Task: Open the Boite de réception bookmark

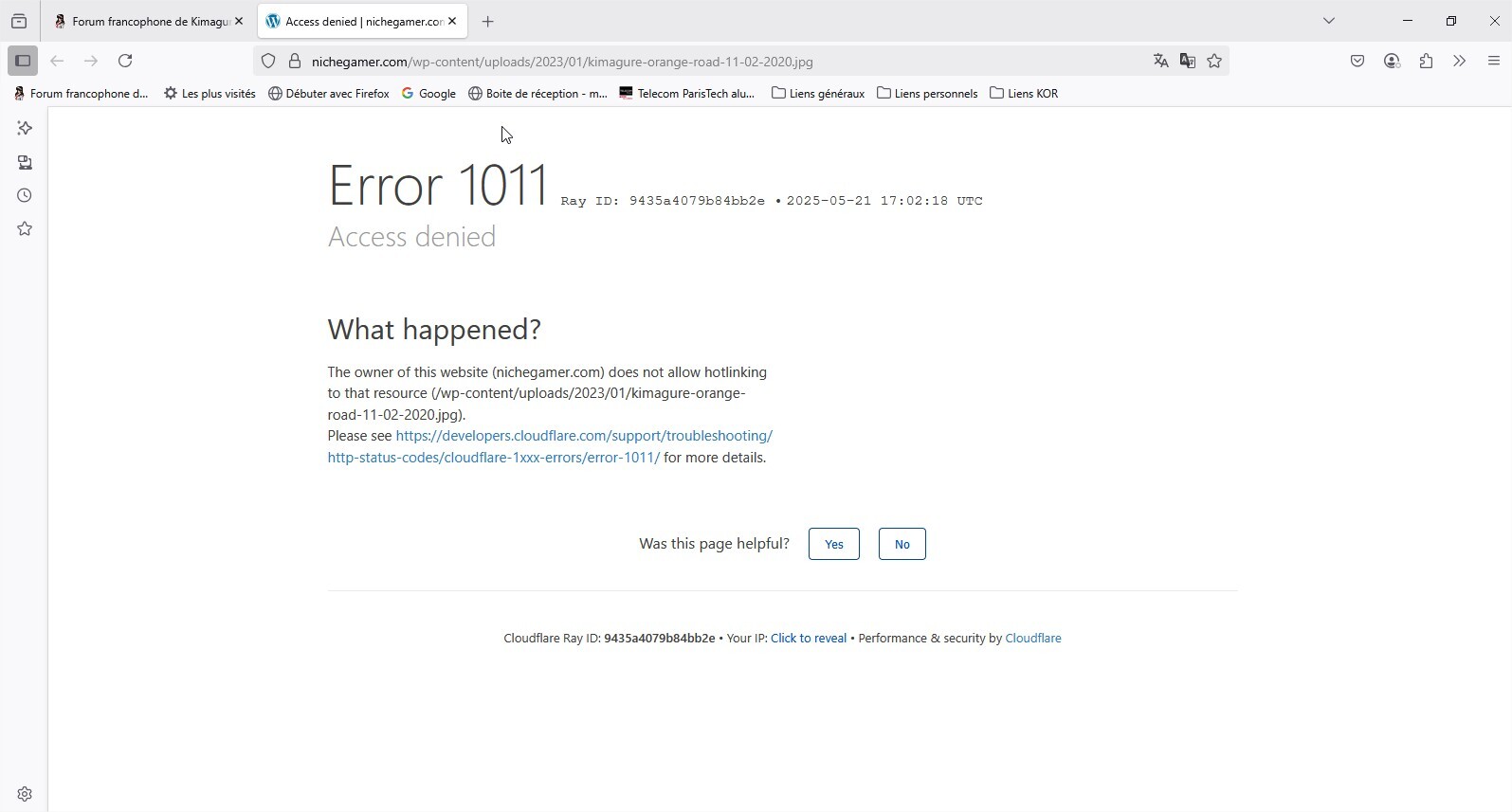Action: (x=537, y=93)
